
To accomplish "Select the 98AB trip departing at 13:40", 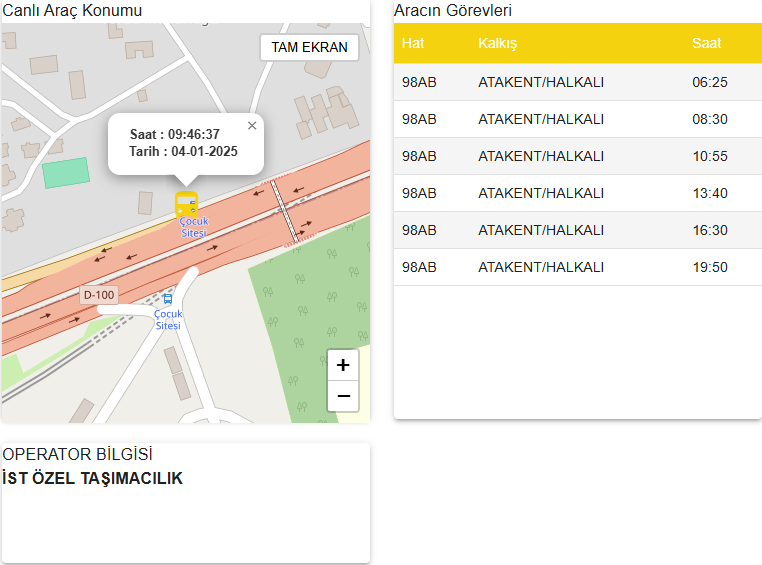I will (x=577, y=193).
